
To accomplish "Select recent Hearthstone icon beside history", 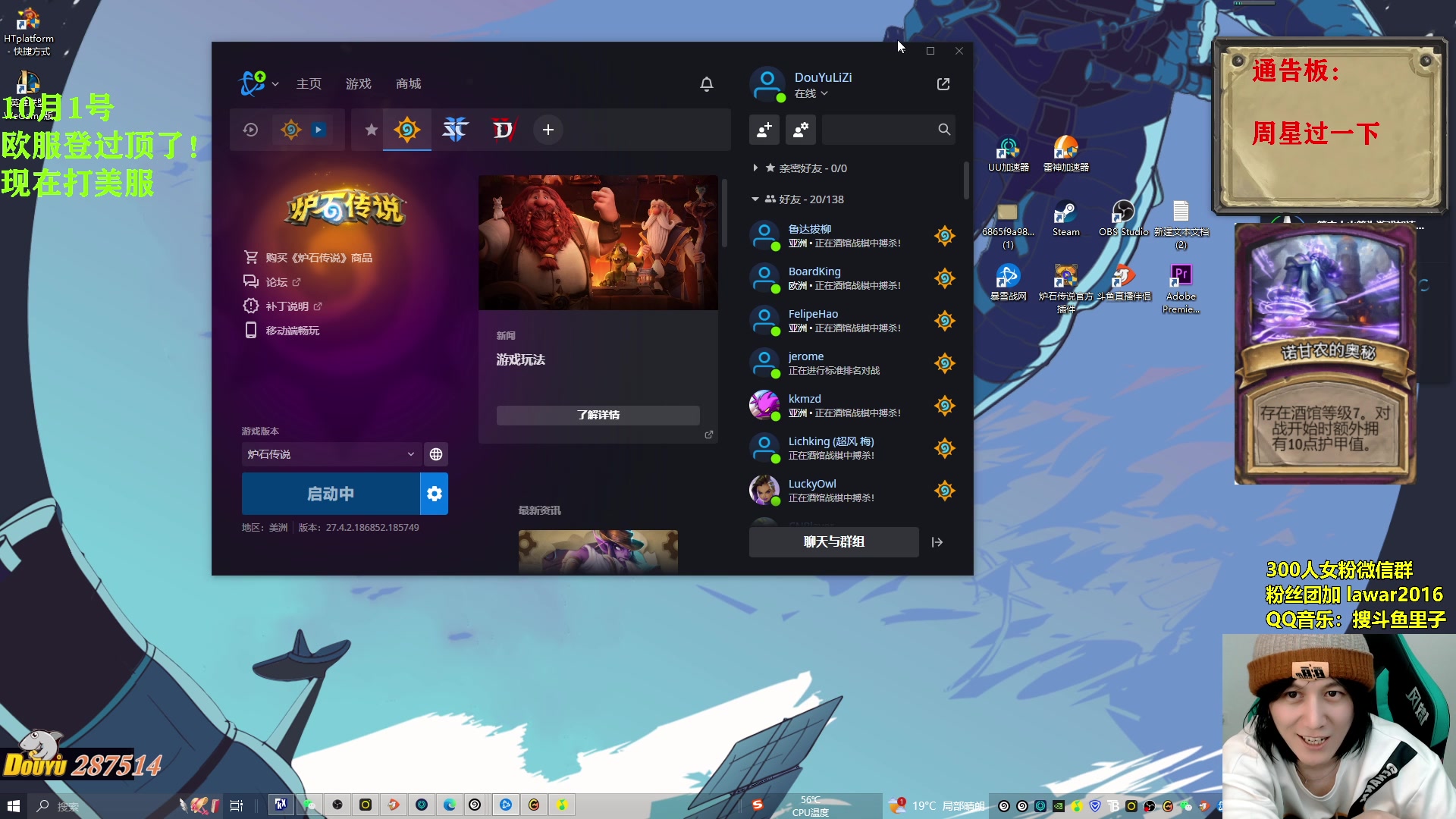I will tap(290, 130).
